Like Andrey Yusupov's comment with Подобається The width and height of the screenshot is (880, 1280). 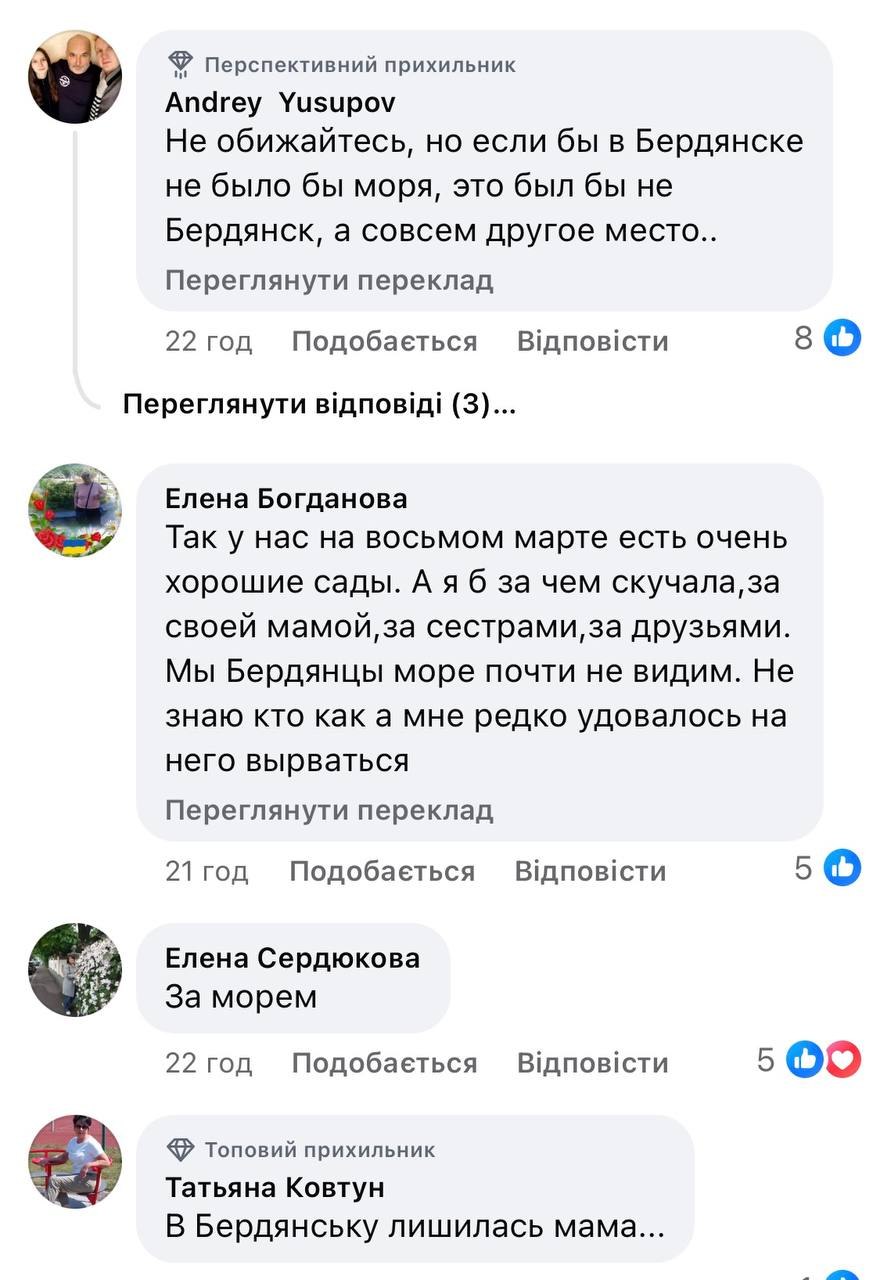(384, 342)
